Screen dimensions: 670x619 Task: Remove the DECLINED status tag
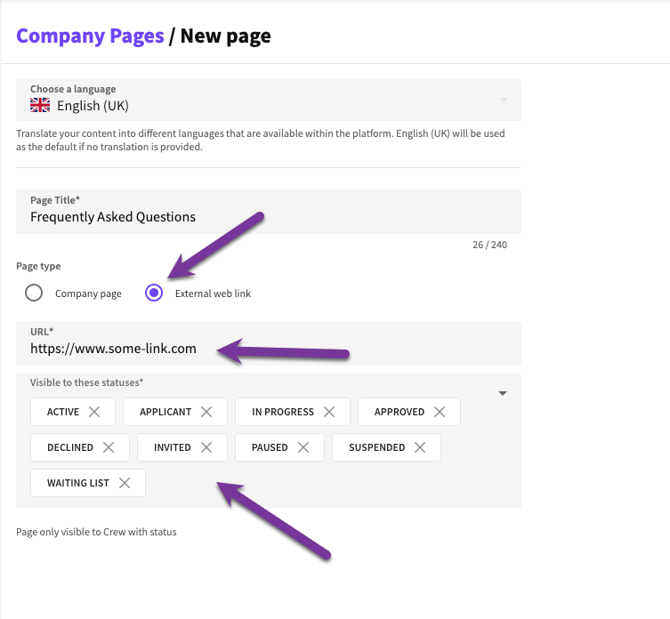(108, 447)
